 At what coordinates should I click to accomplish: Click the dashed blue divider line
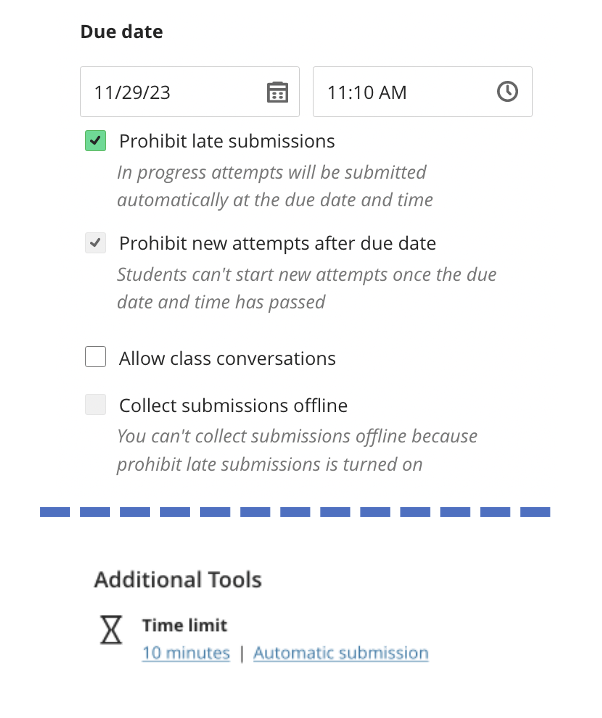[x=295, y=512]
